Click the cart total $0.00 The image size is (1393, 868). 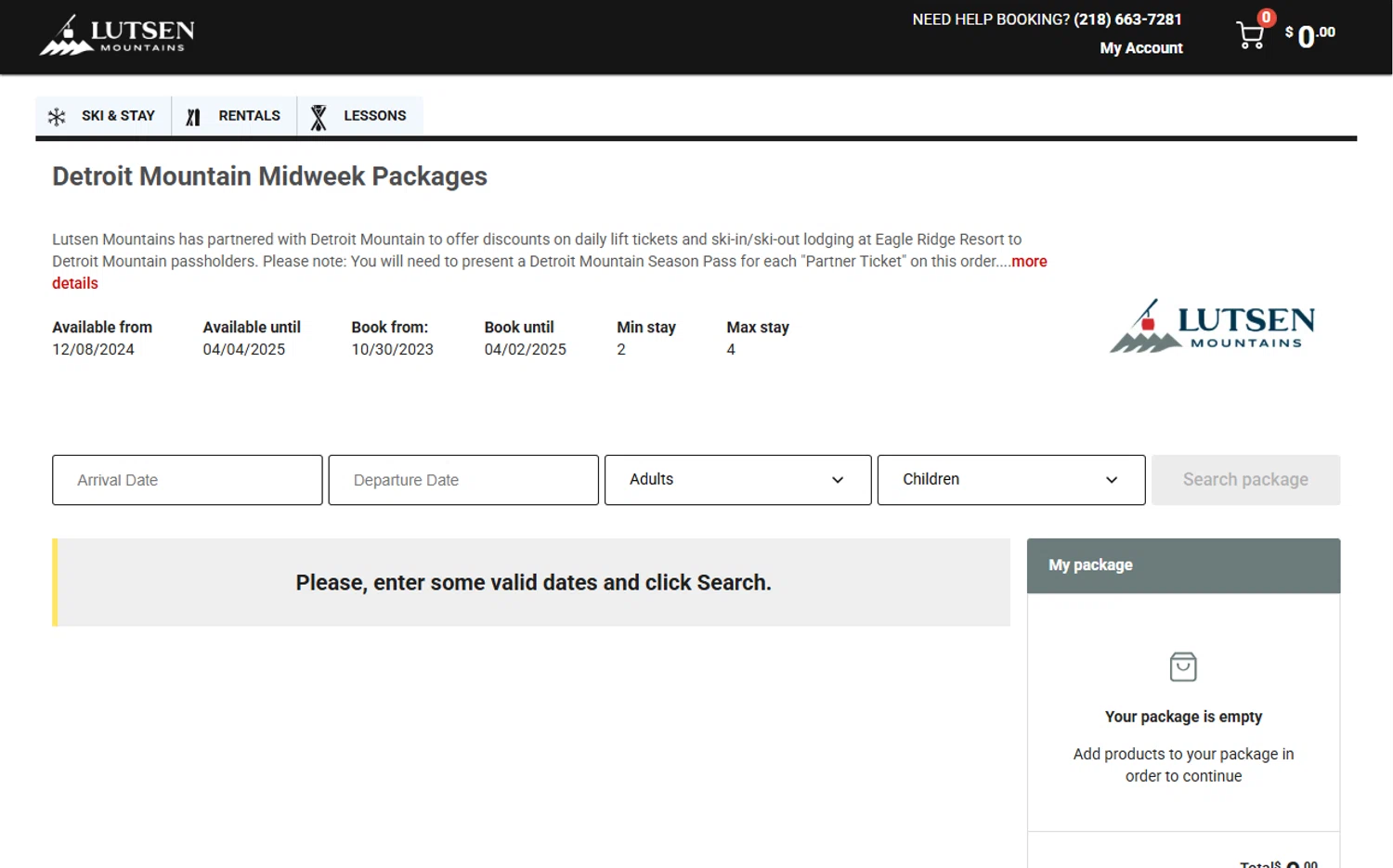1310,35
